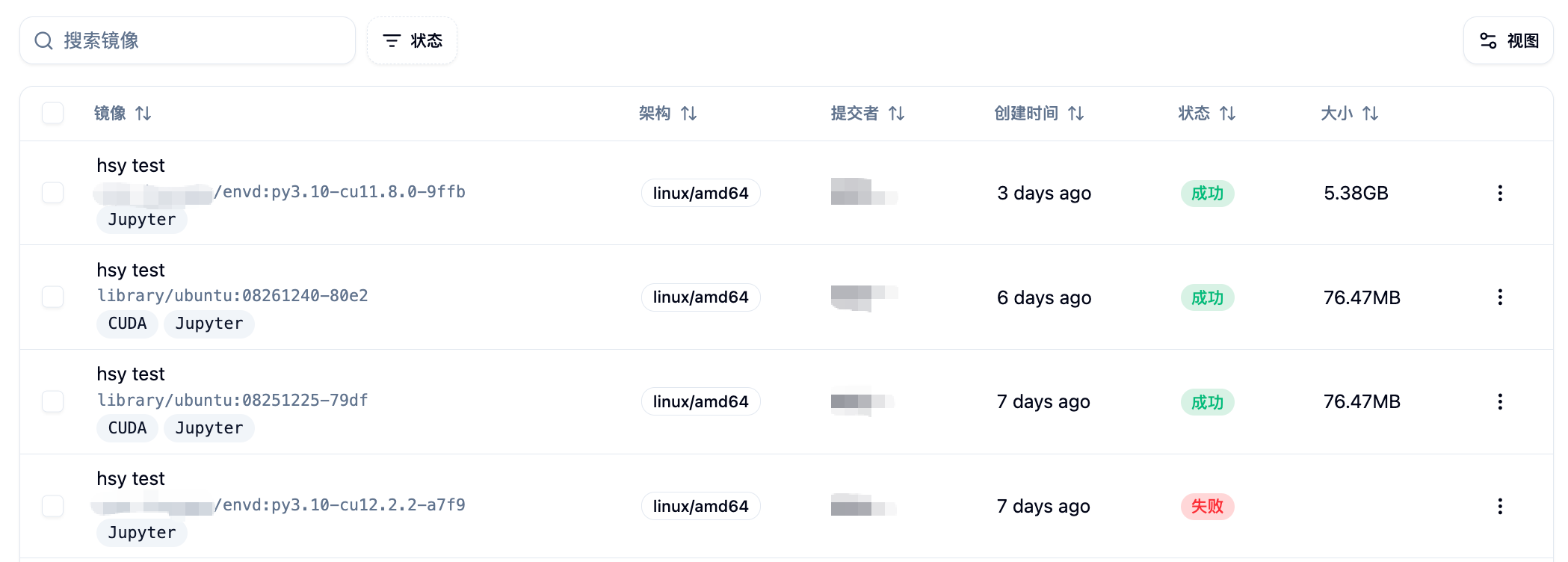1568x562 pixels.
Task: Toggle the select-all header checkbox
Action: pos(53,114)
